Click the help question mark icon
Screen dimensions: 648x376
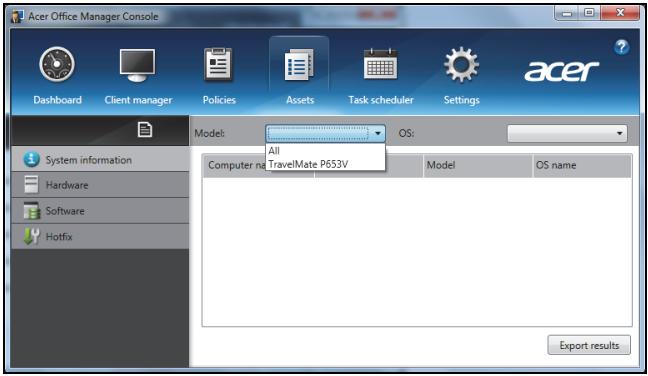coord(621,47)
